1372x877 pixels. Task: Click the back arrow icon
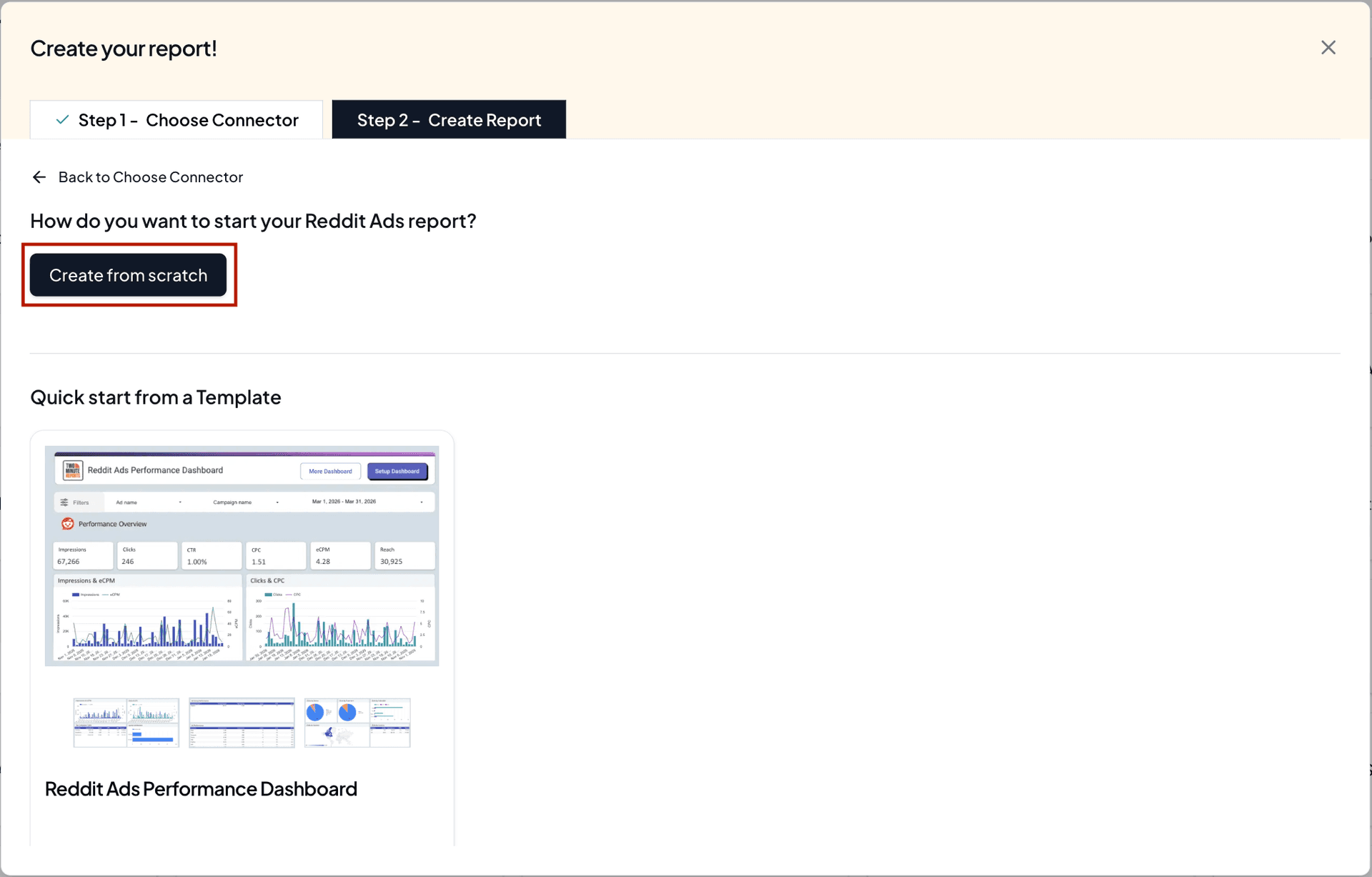pos(39,177)
